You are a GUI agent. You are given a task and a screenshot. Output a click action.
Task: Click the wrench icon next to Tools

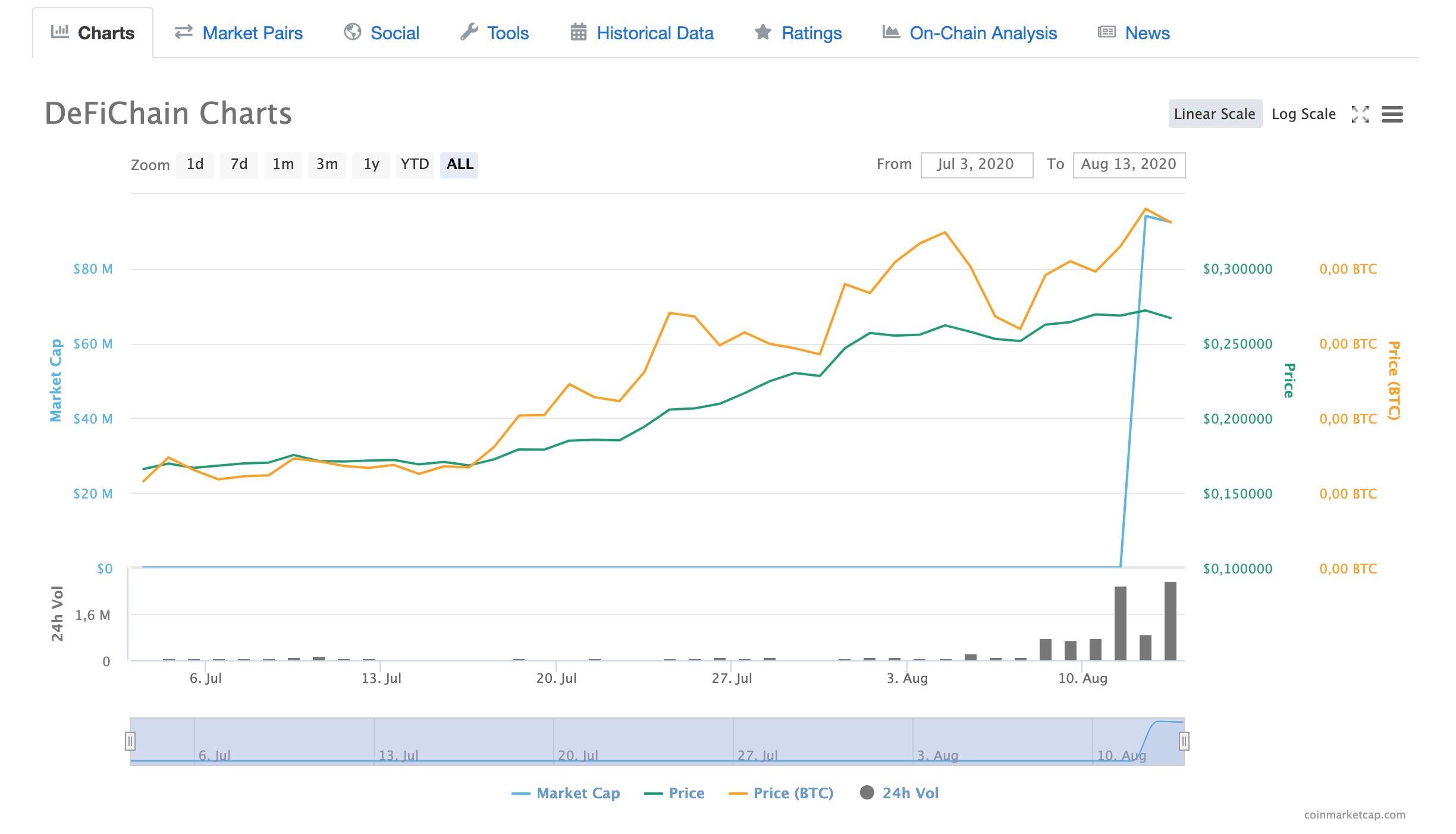[x=469, y=32]
